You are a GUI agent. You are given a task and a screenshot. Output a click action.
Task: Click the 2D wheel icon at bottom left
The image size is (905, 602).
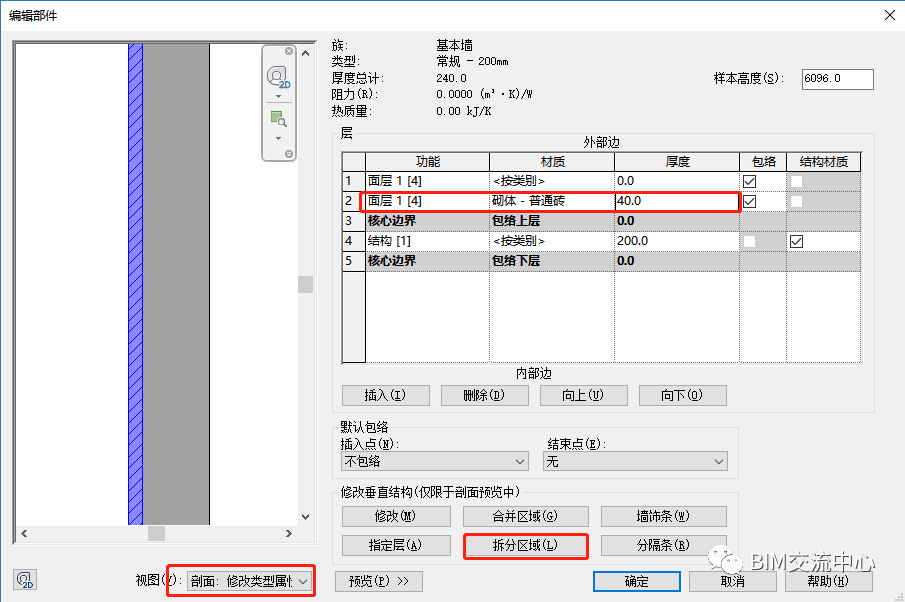(x=25, y=579)
